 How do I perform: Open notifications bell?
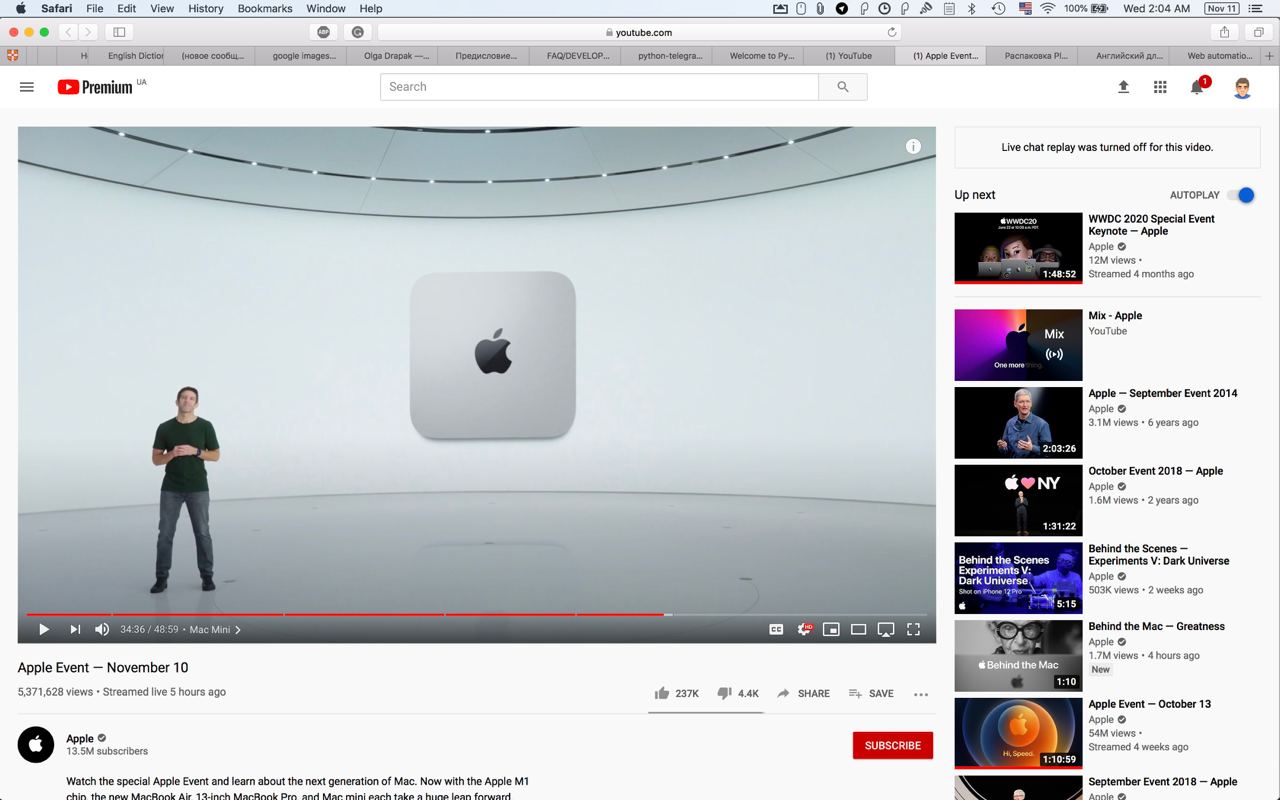tap(1197, 87)
